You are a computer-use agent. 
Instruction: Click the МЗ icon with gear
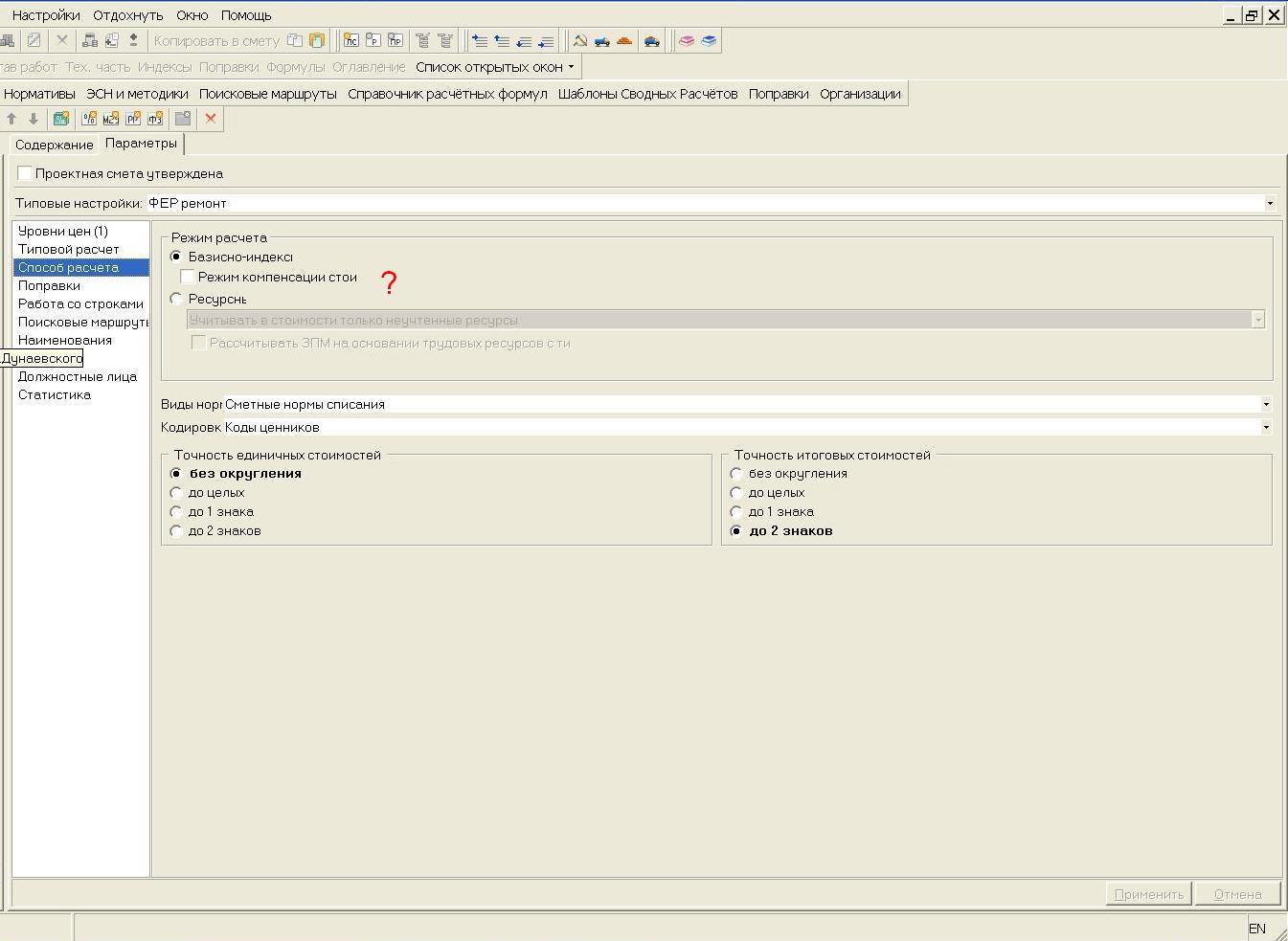pyautogui.click(x=111, y=119)
